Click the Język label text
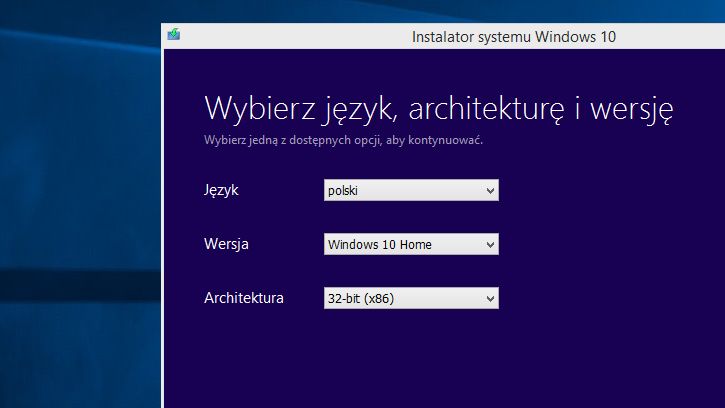 click(221, 190)
